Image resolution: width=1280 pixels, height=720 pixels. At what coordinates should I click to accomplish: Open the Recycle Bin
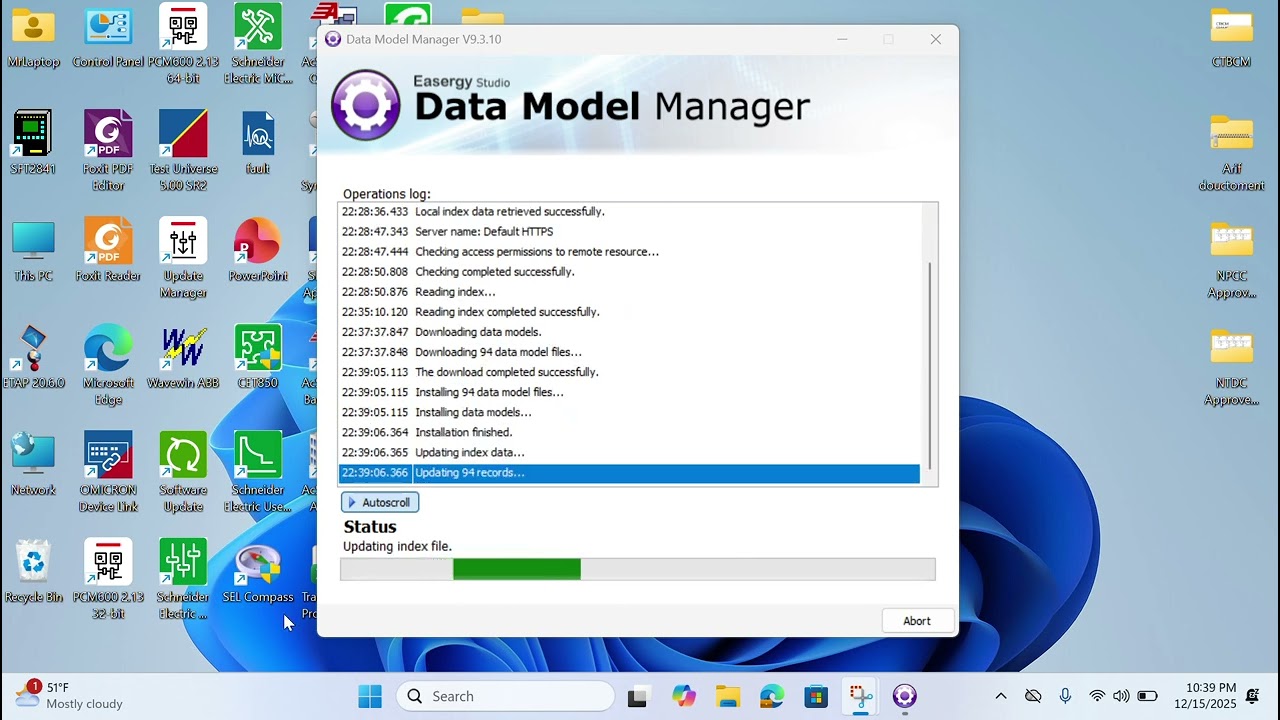coord(33,573)
